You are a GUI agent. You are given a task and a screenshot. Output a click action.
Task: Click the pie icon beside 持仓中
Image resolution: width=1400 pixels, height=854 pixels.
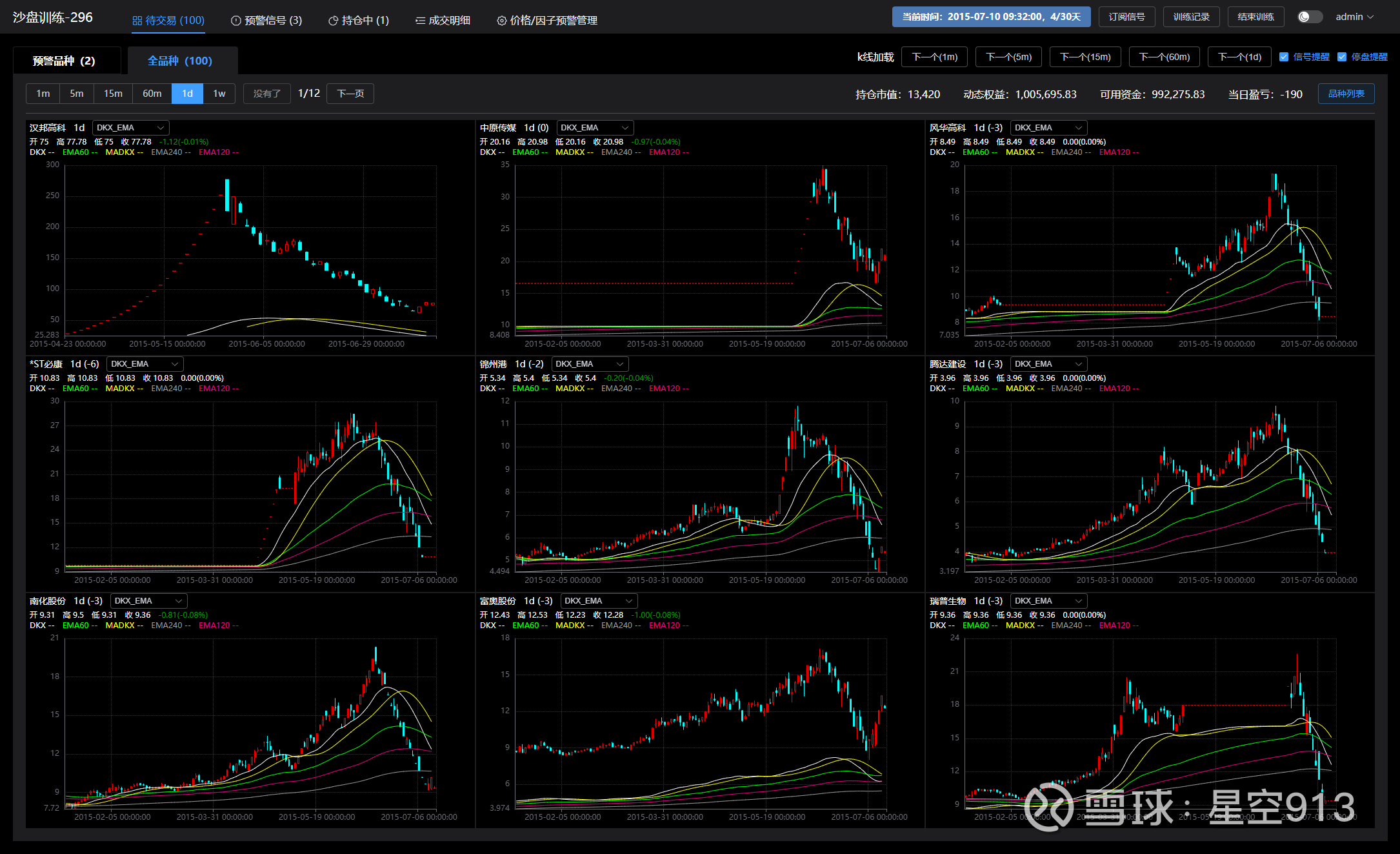point(333,21)
